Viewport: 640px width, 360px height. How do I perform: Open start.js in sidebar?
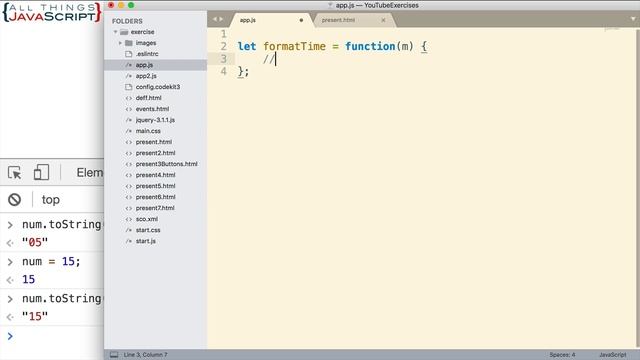point(145,241)
